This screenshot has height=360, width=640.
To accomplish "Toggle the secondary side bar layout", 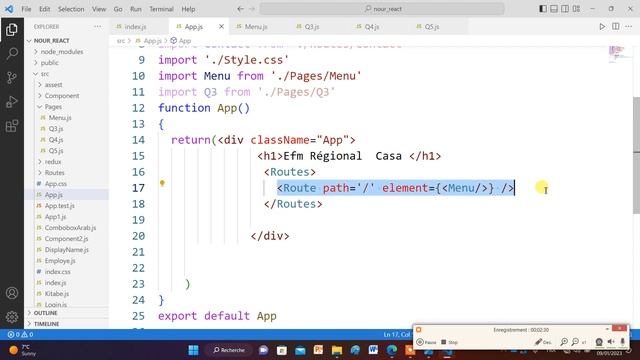I will coord(565,9).
